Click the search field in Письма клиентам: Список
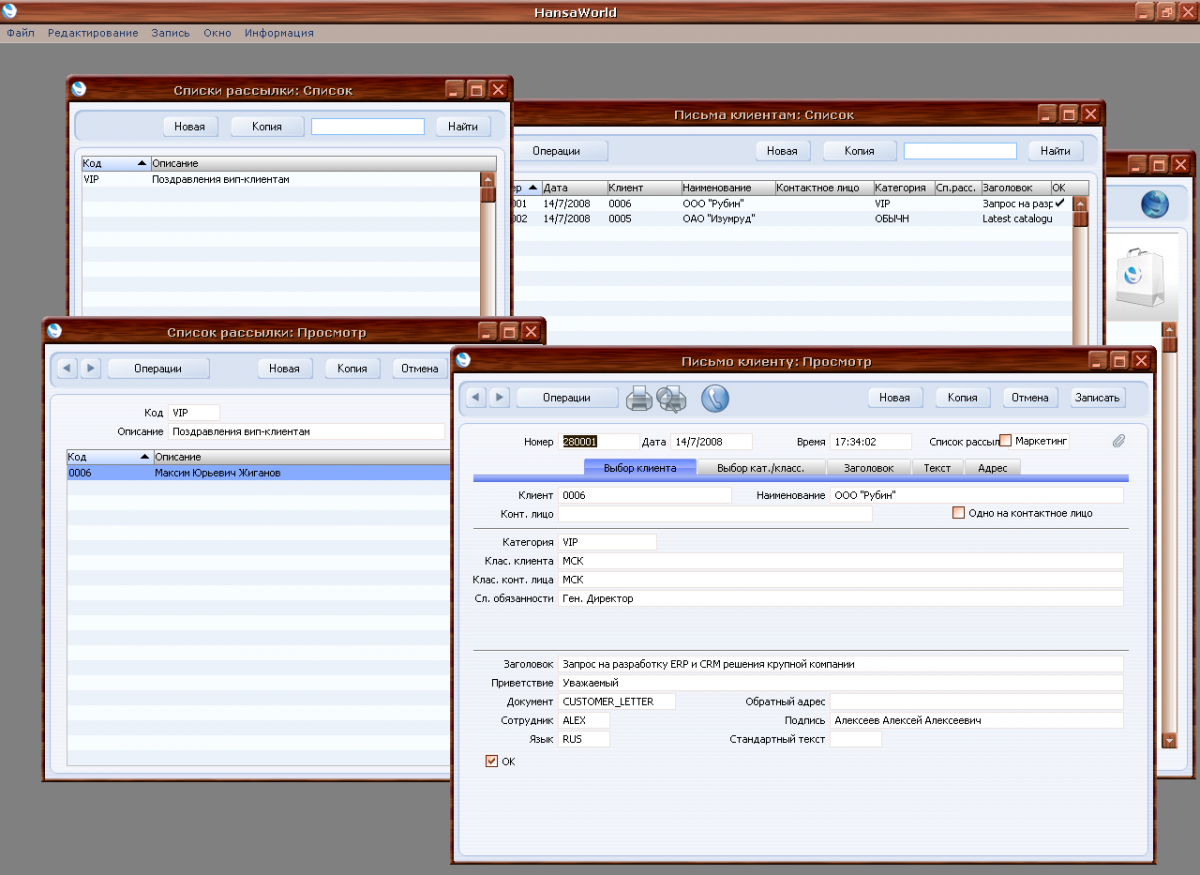This screenshot has height=875, width=1200. (x=960, y=151)
